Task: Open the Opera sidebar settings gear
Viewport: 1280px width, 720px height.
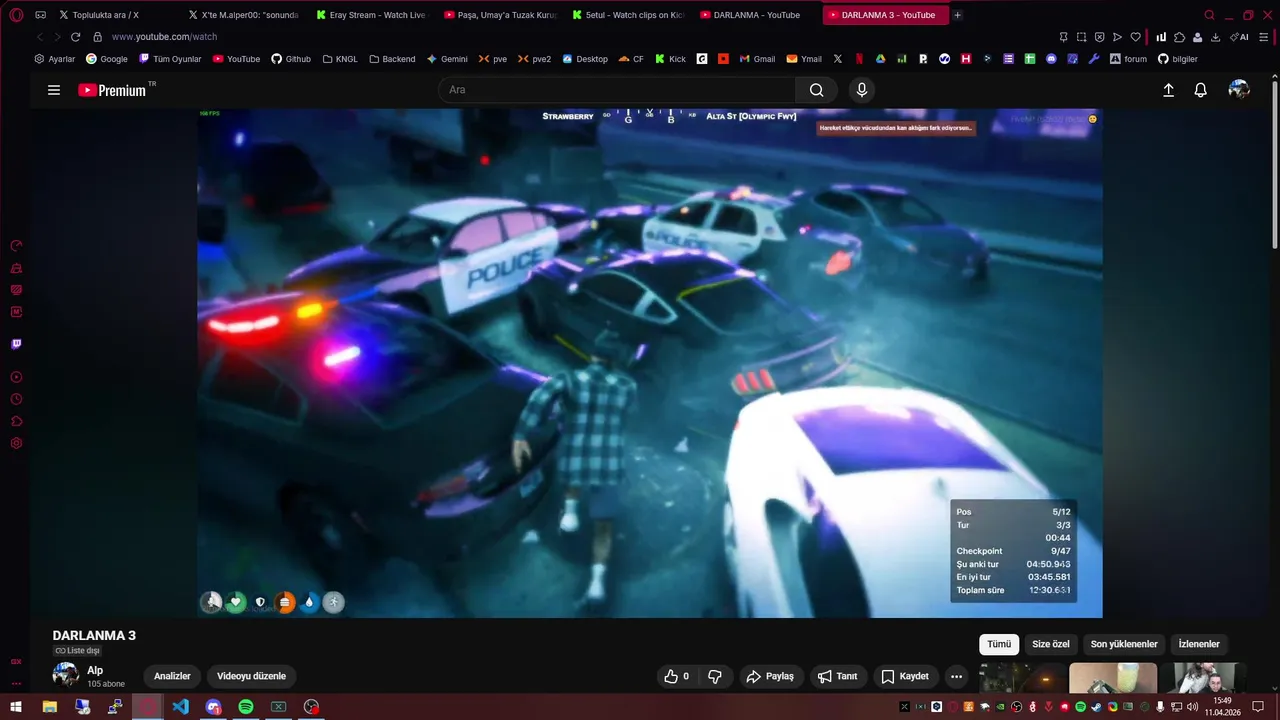Action: click(x=16, y=443)
